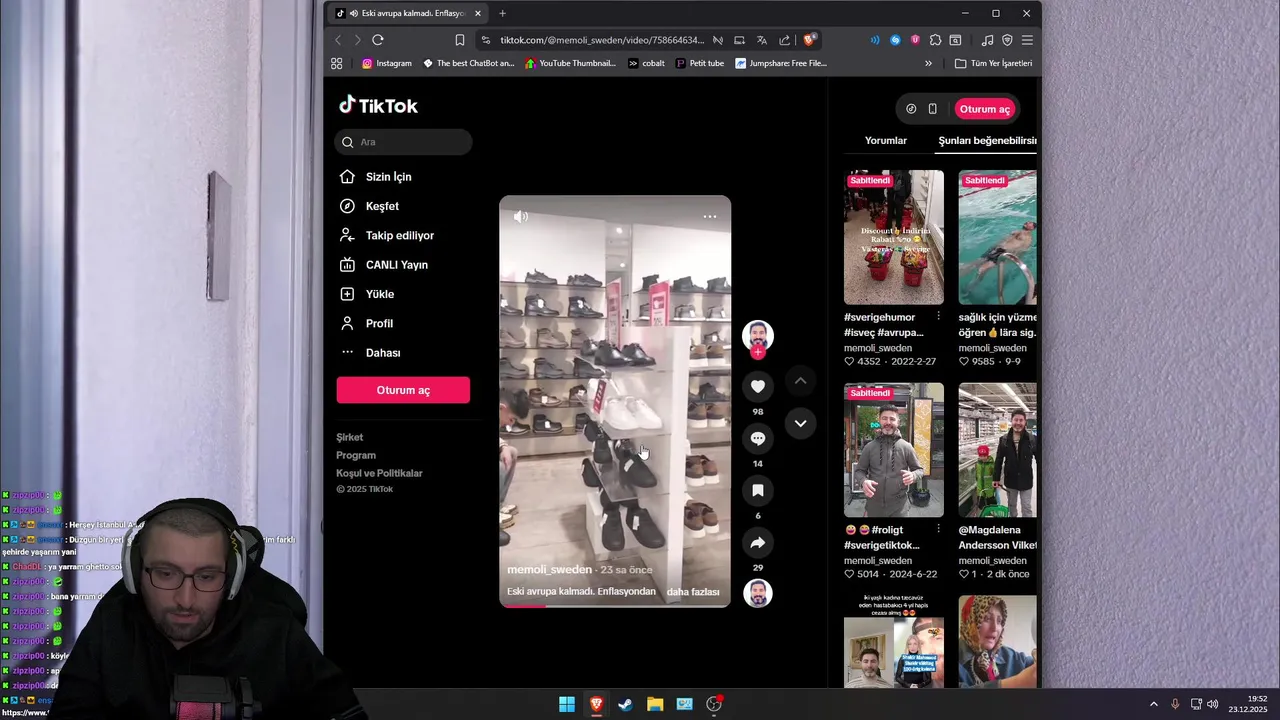Open the Brave Shields lion icon
This screenshot has width=1280, height=720.
[x=809, y=40]
